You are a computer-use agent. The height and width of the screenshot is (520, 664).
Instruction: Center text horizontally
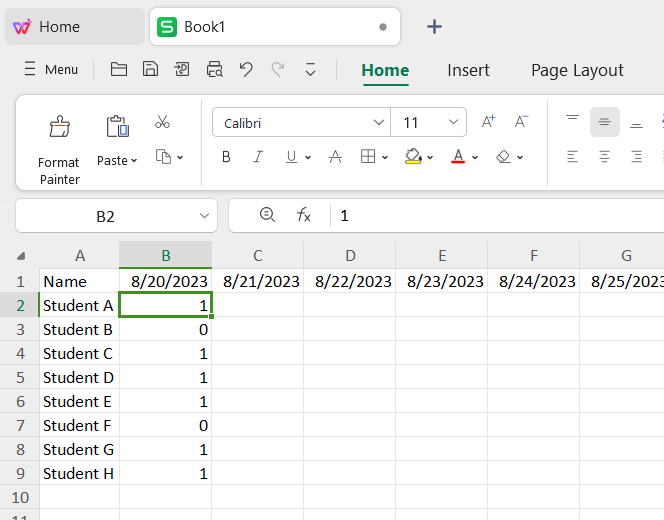605,157
